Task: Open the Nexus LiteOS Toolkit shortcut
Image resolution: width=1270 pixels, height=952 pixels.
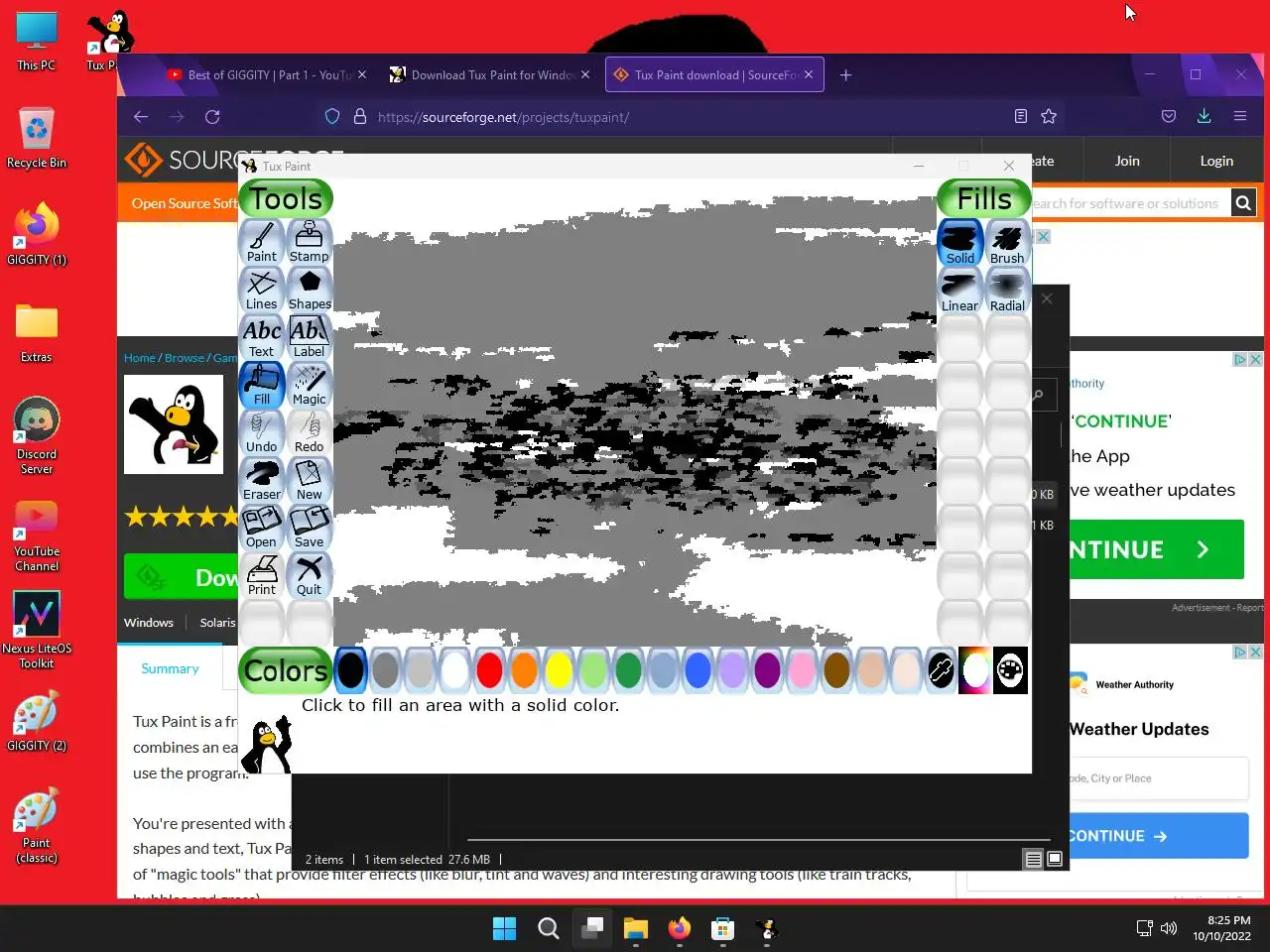Action: [37, 630]
